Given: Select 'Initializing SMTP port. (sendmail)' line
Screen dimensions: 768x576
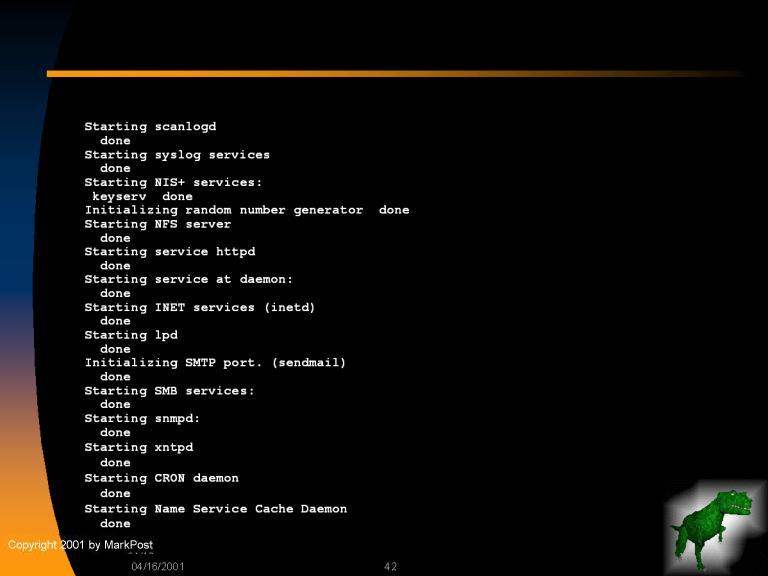Looking at the screenshot, I should [x=215, y=363].
